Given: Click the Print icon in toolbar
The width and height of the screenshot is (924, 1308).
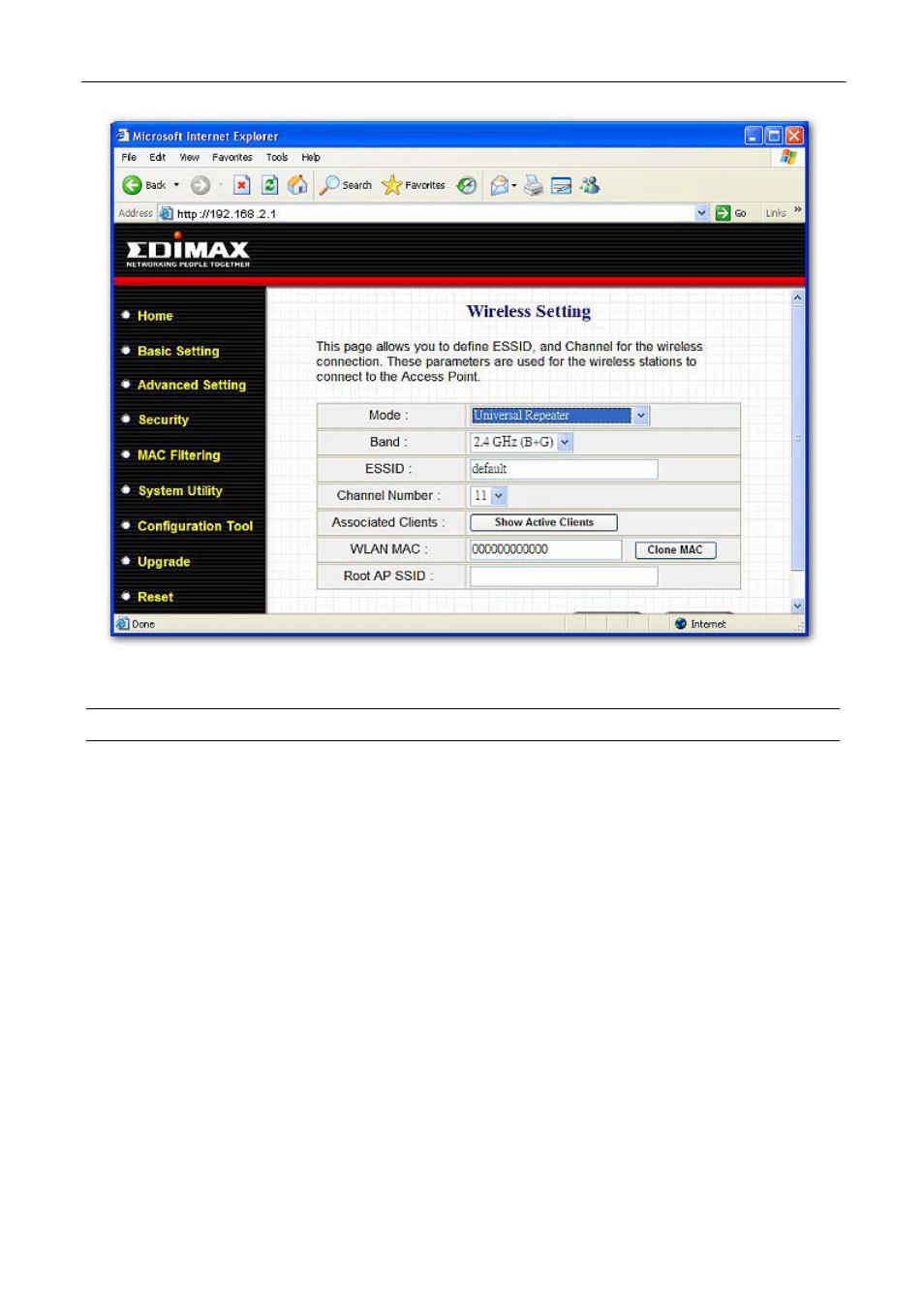Looking at the screenshot, I should 533,185.
